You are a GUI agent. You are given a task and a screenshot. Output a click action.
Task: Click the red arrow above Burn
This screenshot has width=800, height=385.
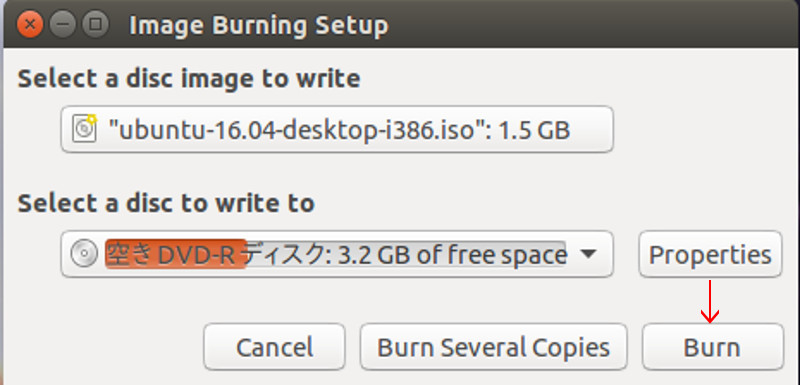[709, 301]
